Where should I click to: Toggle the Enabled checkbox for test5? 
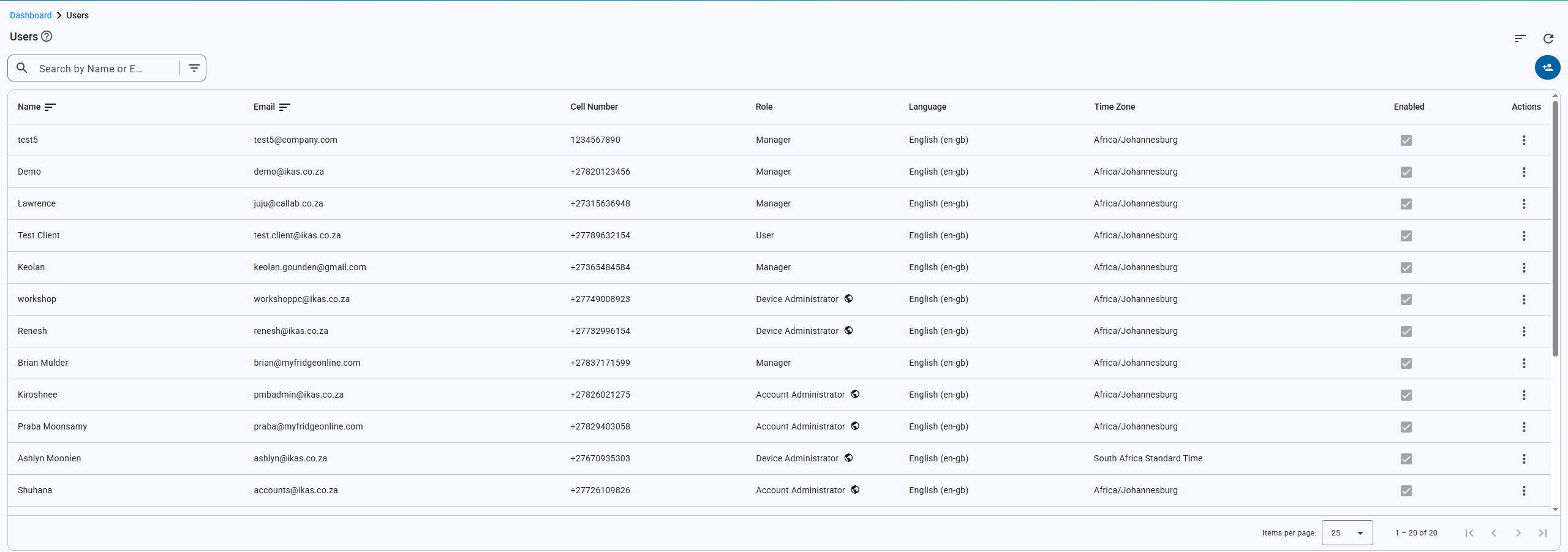coord(1406,140)
